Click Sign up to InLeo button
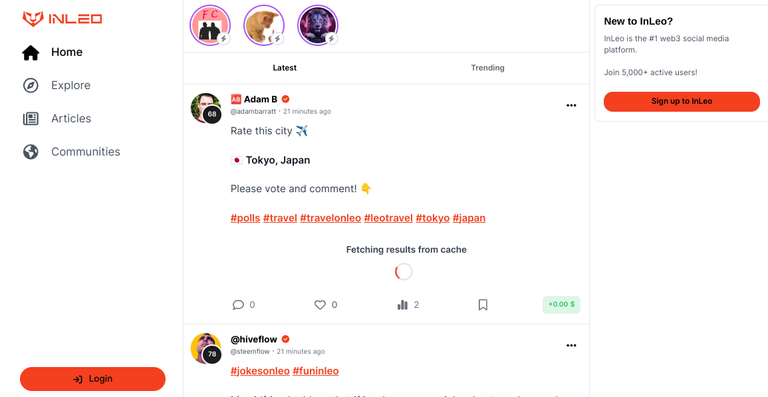The image size is (768, 397). click(681, 101)
